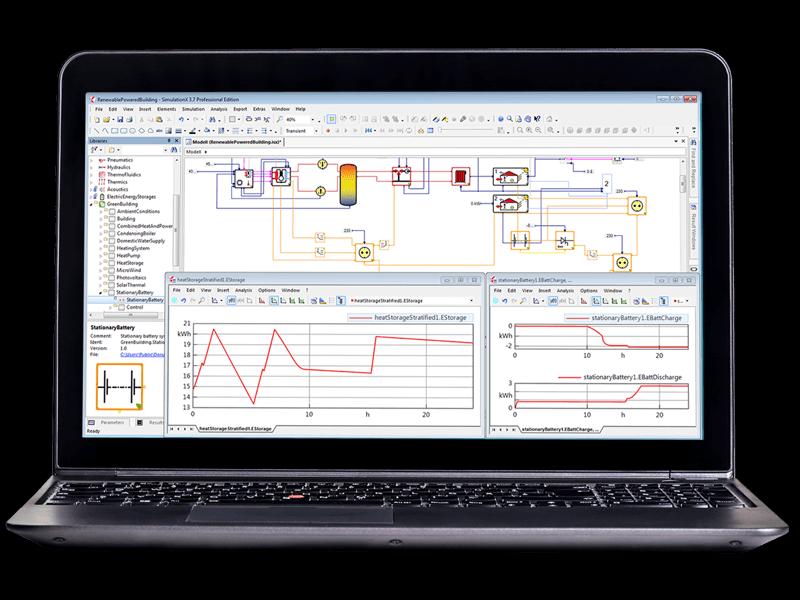Select the rectangle drawing tool
The image size is (800, 600).
(x=114, y=131)
